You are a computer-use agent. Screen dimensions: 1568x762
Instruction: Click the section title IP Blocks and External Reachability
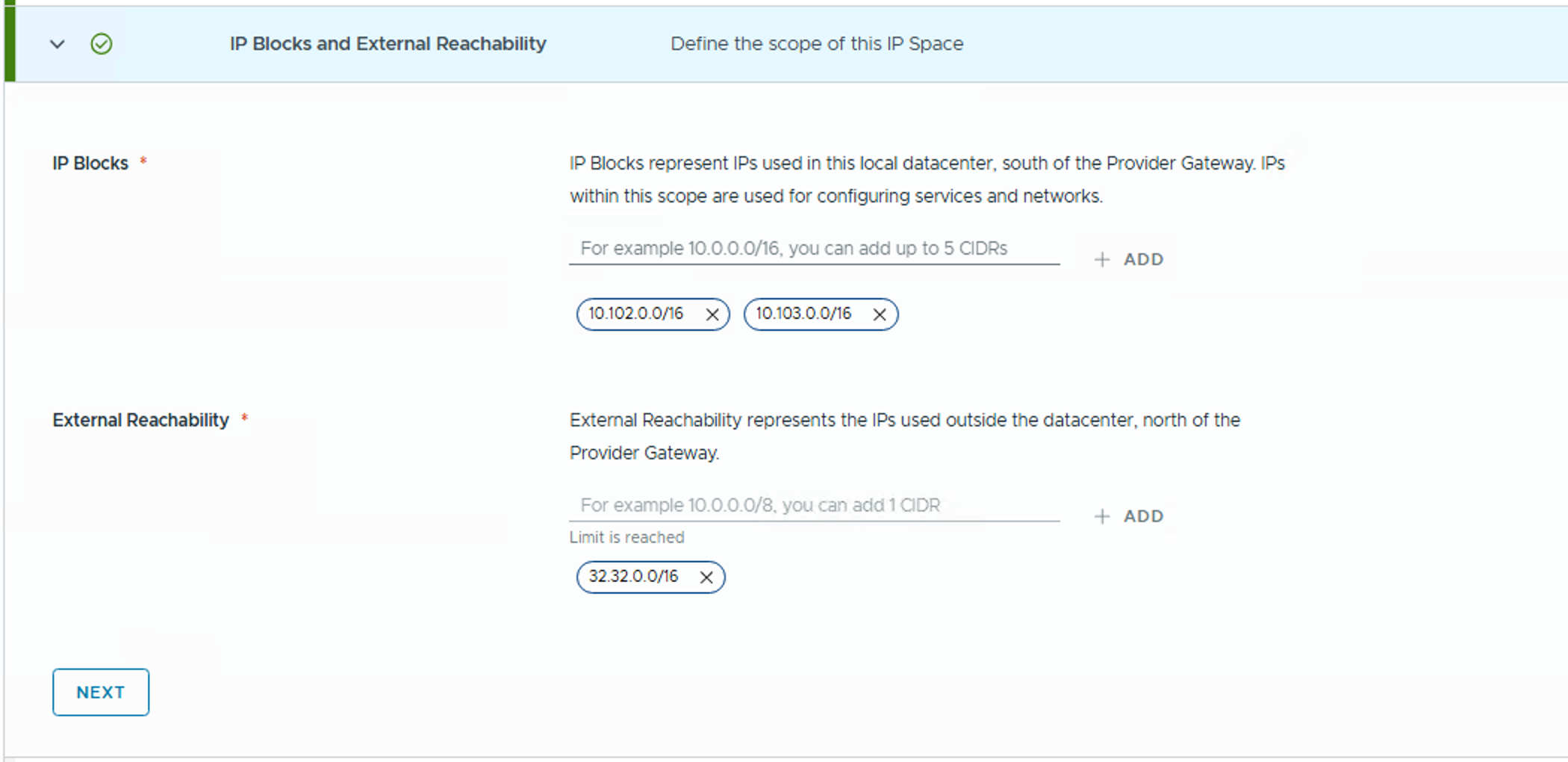(388, 44)
